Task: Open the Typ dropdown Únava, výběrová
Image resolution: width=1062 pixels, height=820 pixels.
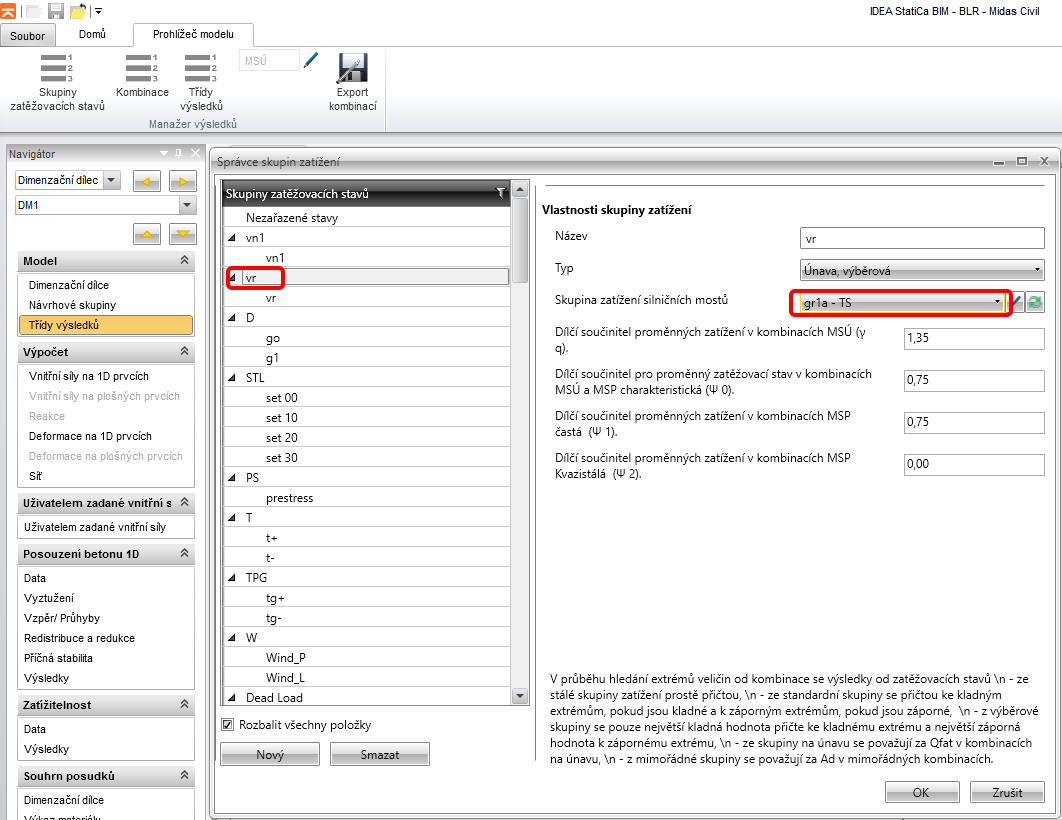Action: point(923,270)
